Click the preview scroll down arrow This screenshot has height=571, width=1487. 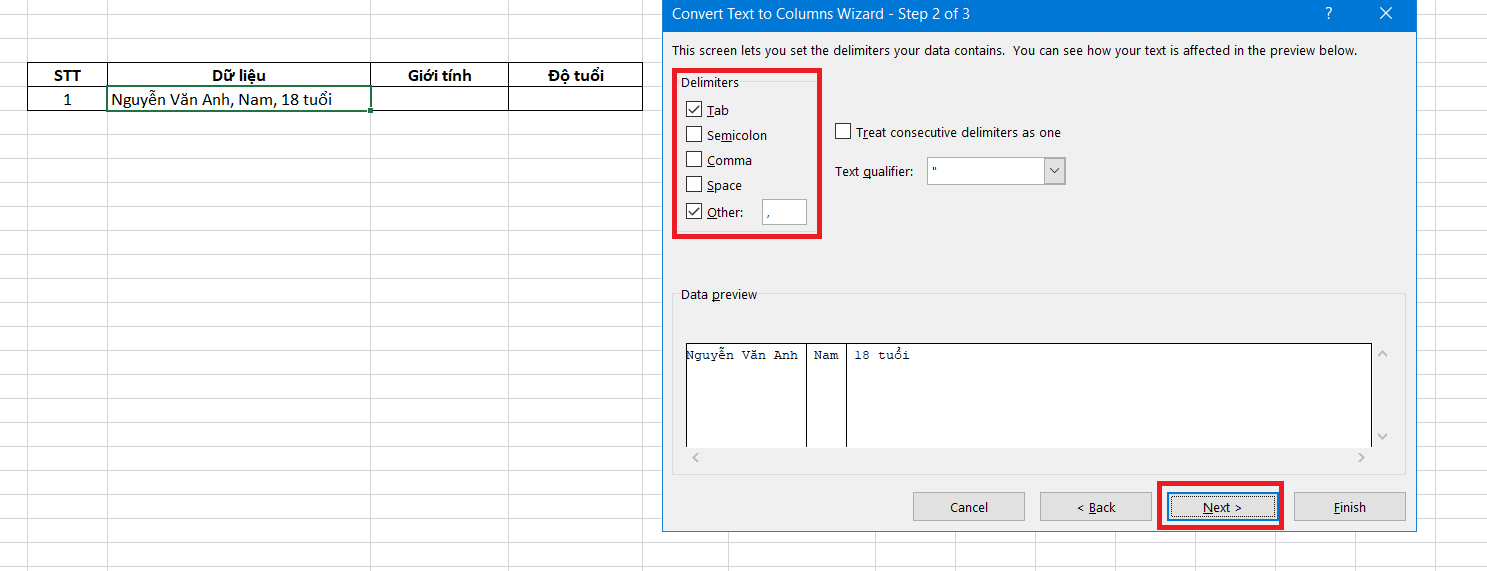[1383, 437]
